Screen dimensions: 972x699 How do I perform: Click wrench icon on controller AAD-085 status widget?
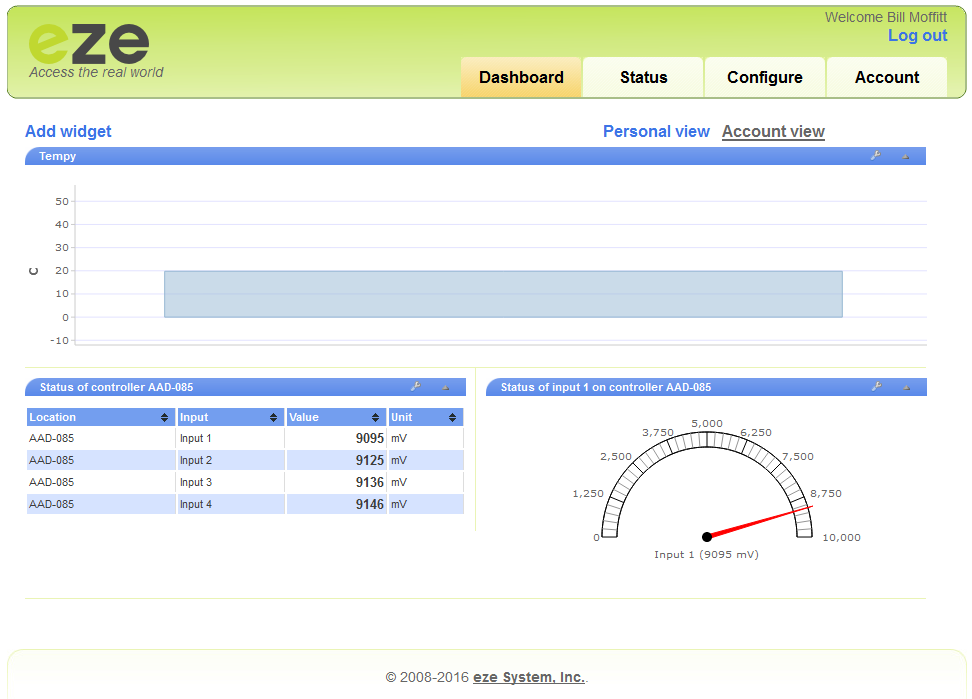415,387
